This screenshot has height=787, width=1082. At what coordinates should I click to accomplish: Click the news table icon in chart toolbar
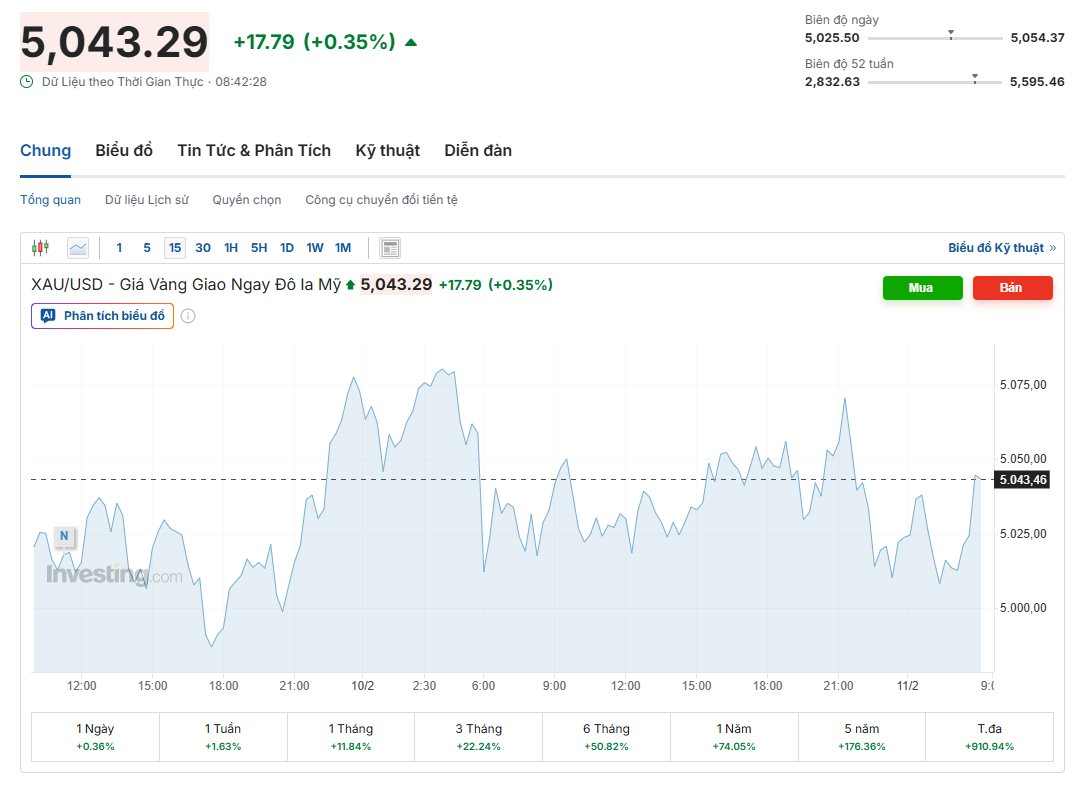click(390, 248)
